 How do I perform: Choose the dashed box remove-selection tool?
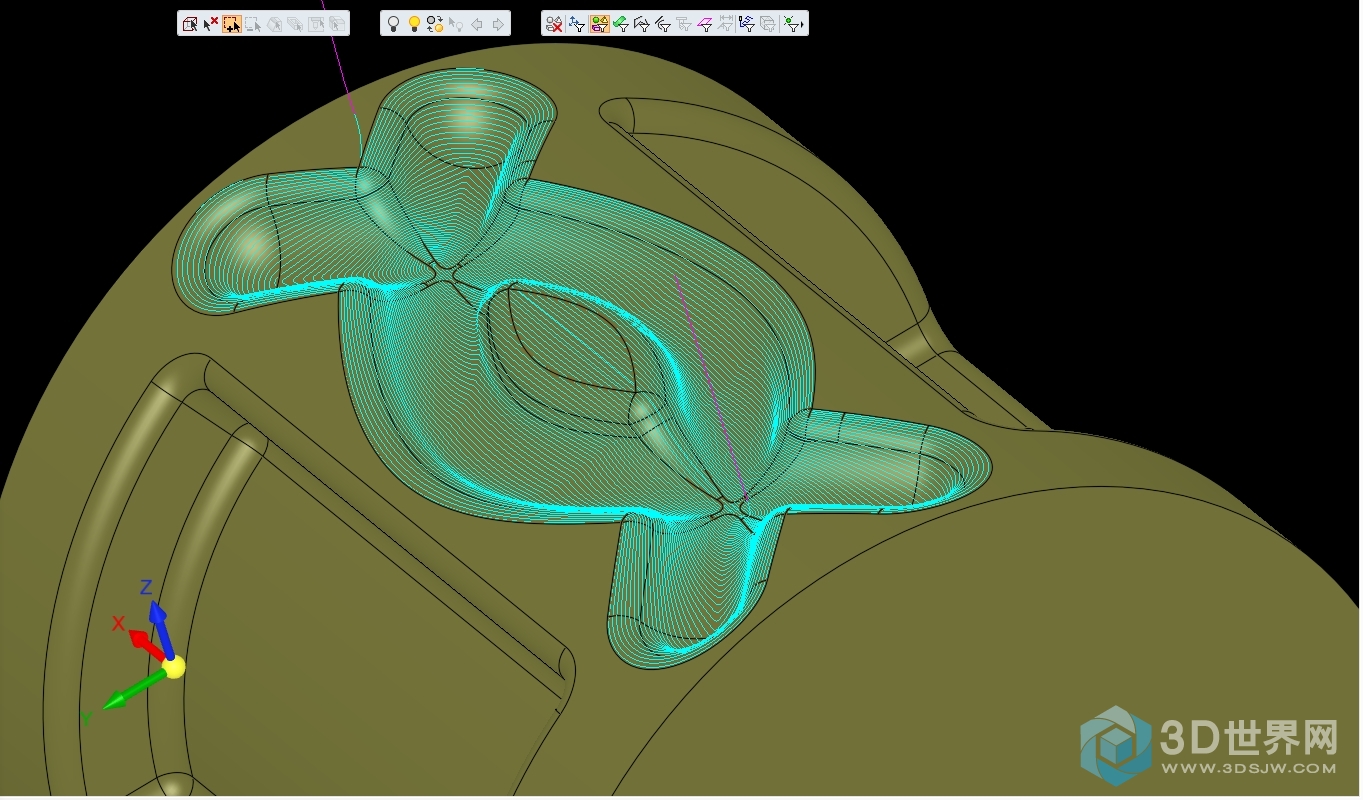click(253, 24)
